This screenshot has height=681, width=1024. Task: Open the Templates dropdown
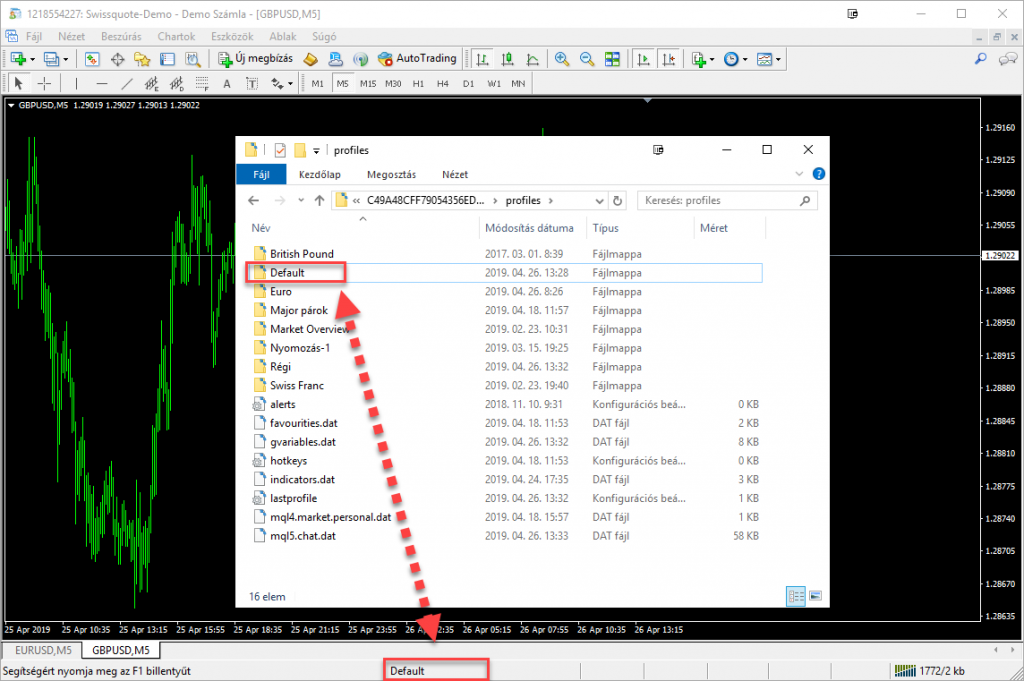pos(778,60)
